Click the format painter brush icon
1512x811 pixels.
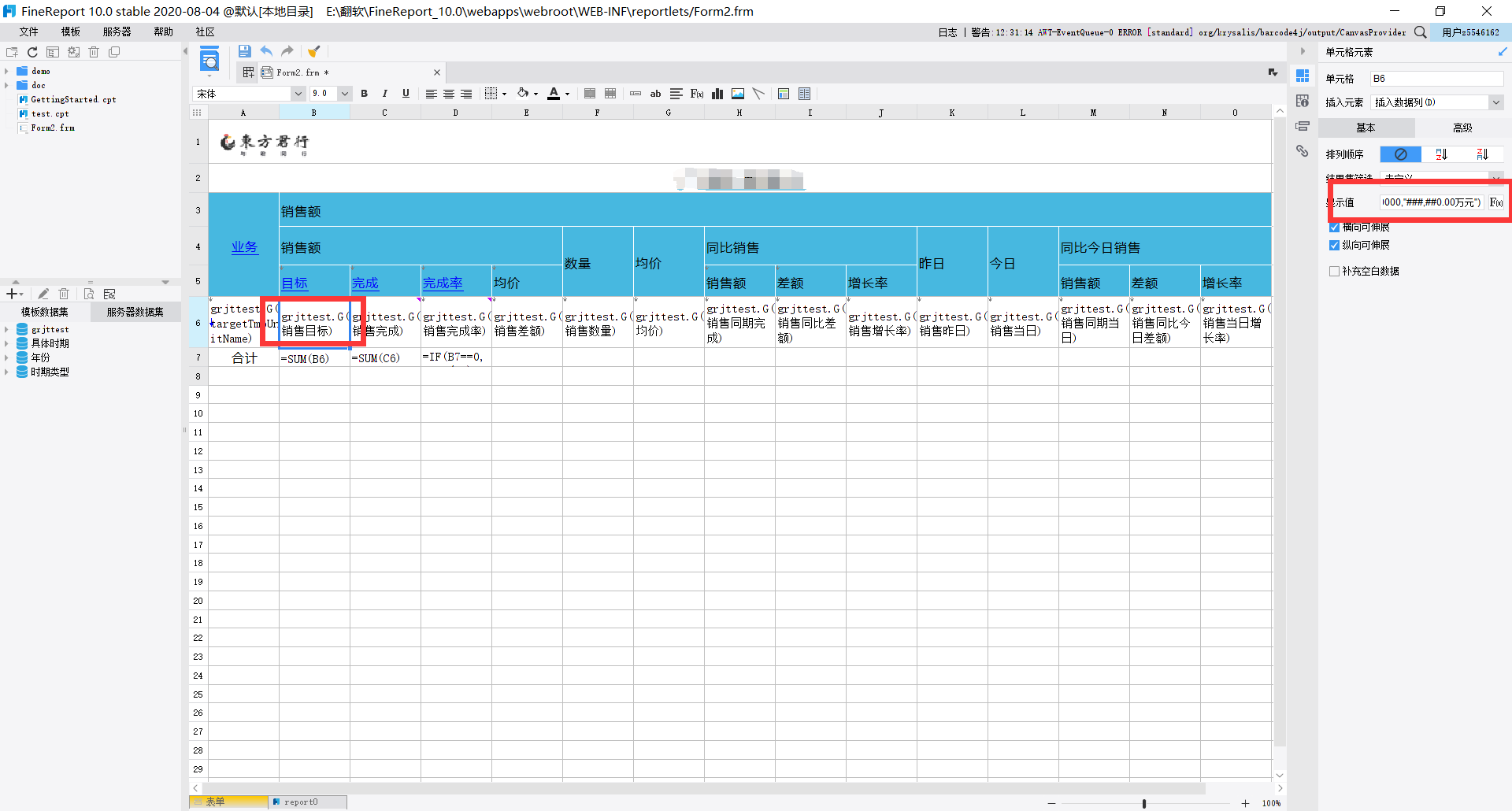click(x=313, y=51)
